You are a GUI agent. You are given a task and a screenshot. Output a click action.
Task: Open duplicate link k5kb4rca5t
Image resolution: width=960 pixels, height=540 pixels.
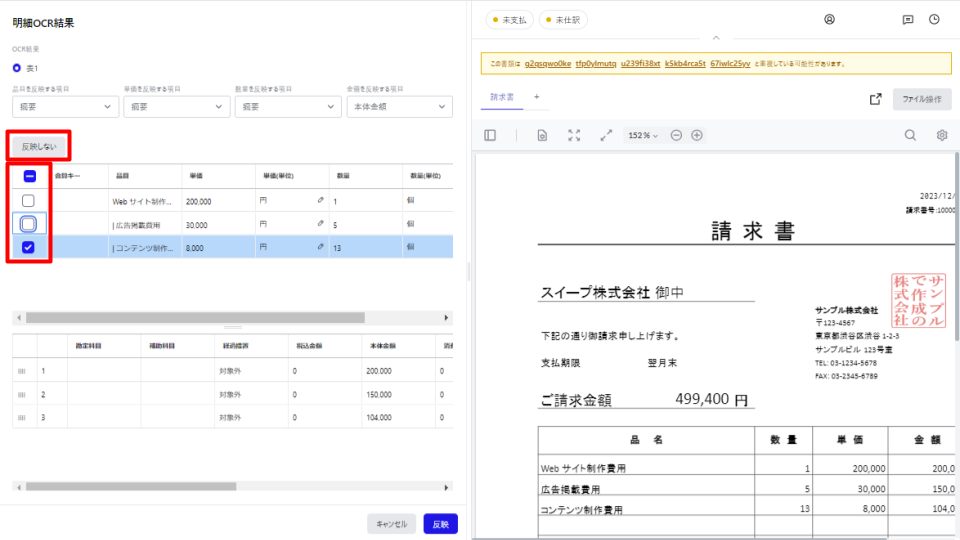[685, 64]
